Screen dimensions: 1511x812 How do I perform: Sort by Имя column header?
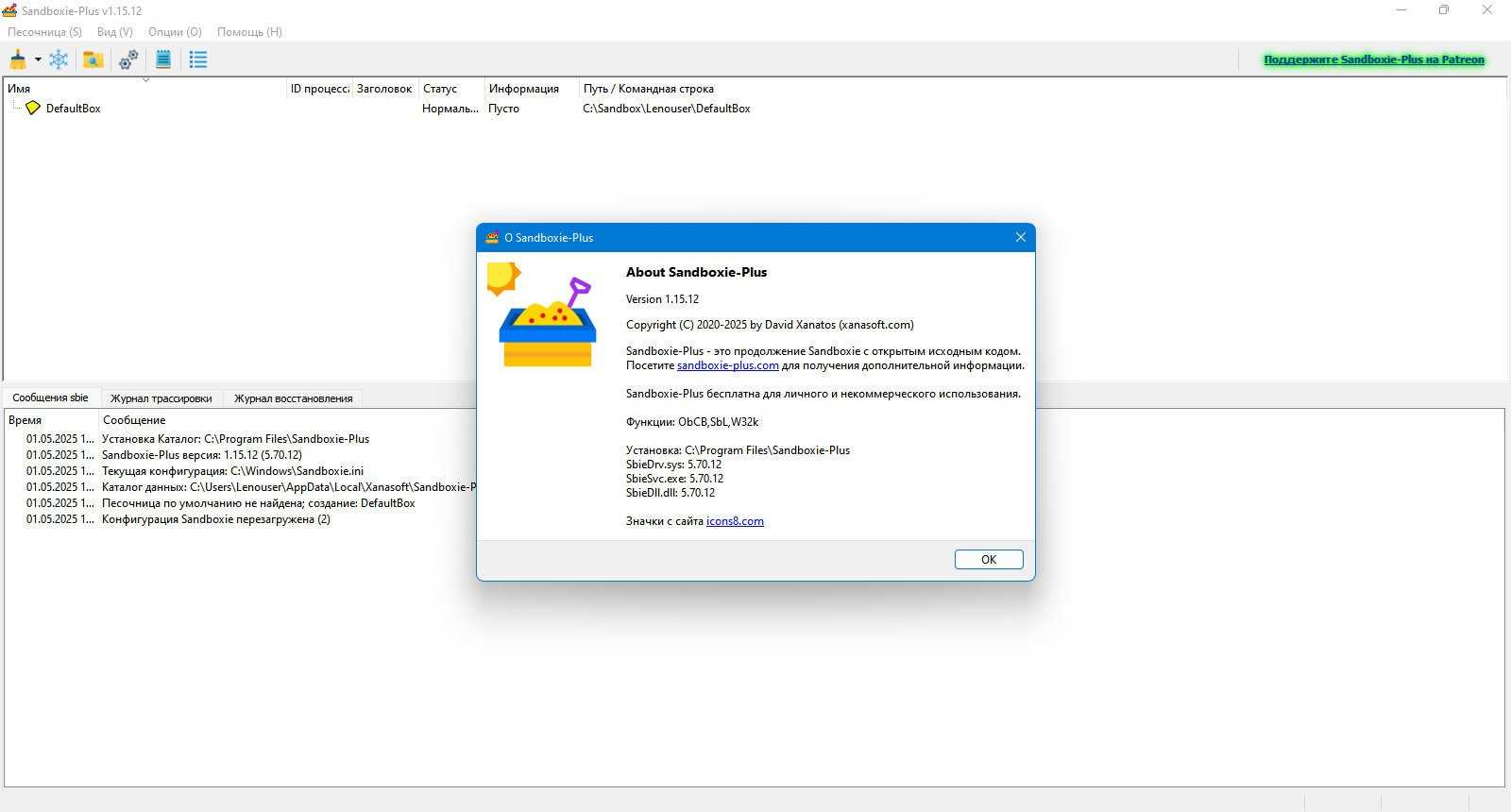coord(144,89)
